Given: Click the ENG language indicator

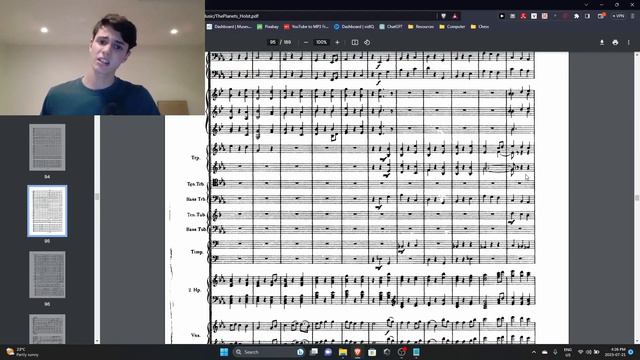Looking at the screenshot, I should 568,352.
